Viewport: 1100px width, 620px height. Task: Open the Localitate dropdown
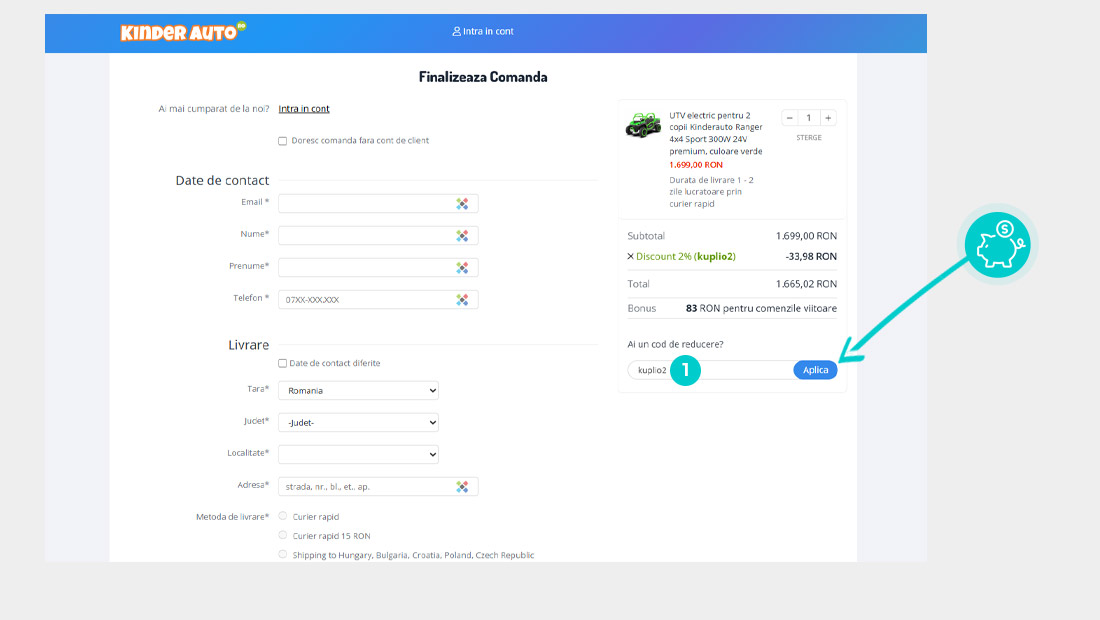click(x=358, y=455)
